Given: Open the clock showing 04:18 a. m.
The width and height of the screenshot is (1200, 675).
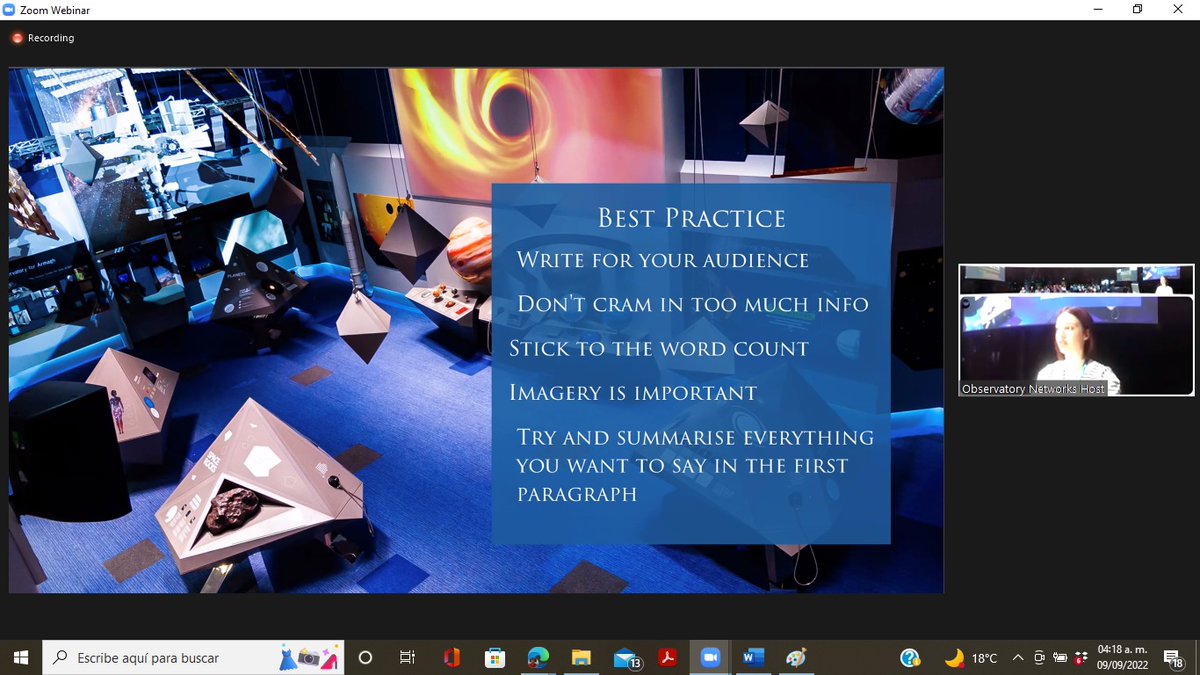Looking at the screenshot, I should pos(1123,657).
